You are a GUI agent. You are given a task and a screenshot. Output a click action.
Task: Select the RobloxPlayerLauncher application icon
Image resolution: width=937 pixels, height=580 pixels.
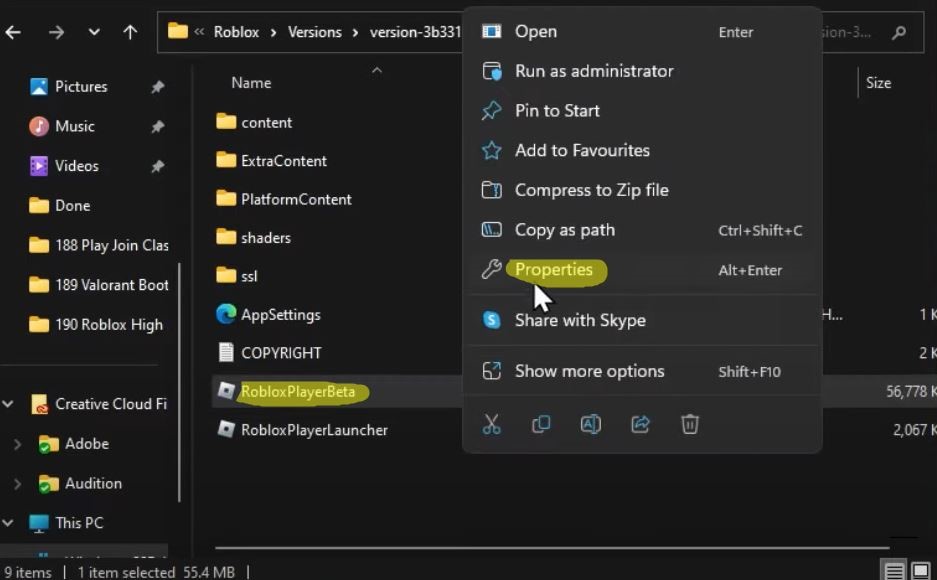tap(226, 429)
